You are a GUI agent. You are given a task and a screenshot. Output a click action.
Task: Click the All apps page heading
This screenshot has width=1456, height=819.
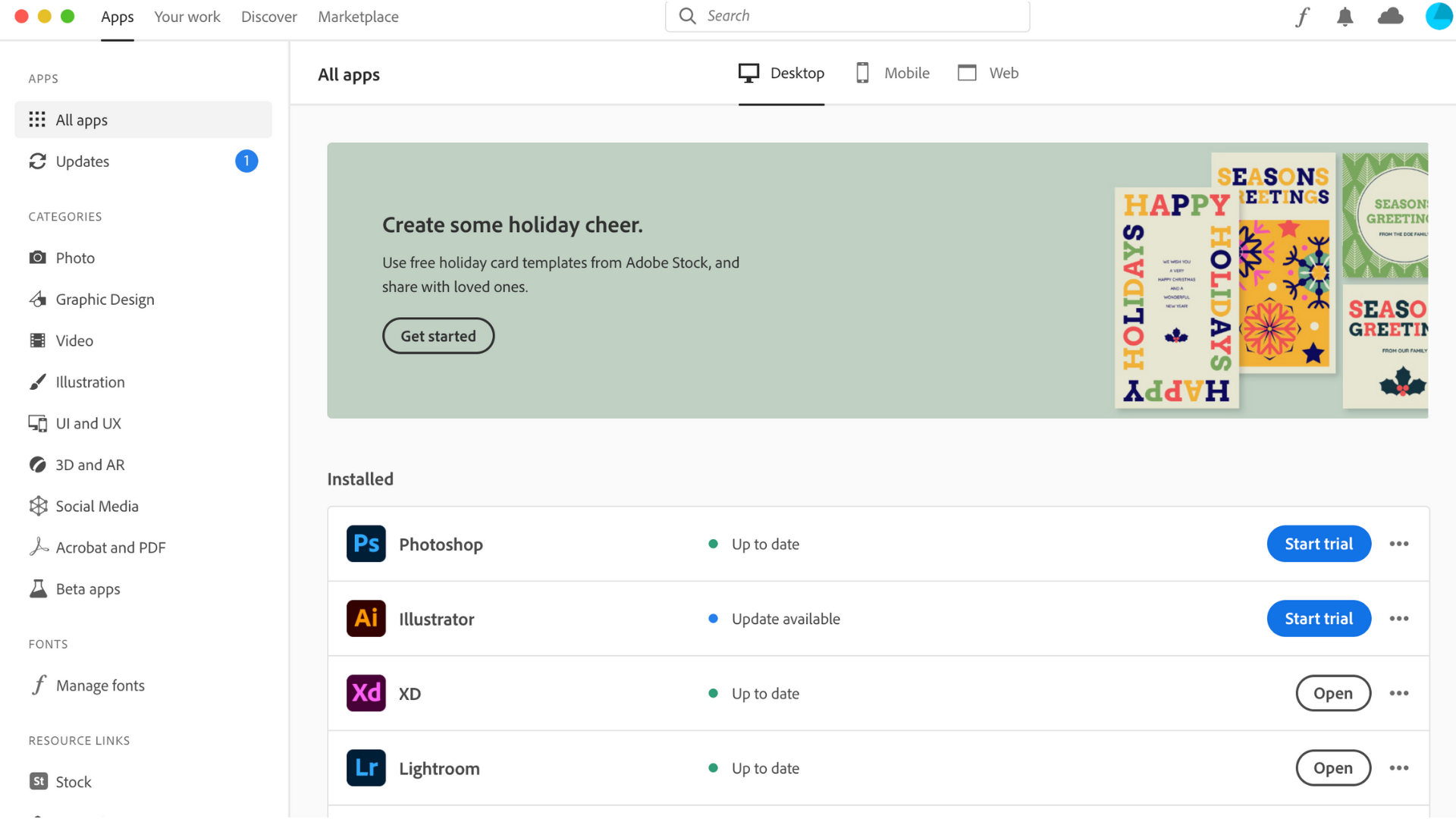pyautogui.click(x=349, y=74)
